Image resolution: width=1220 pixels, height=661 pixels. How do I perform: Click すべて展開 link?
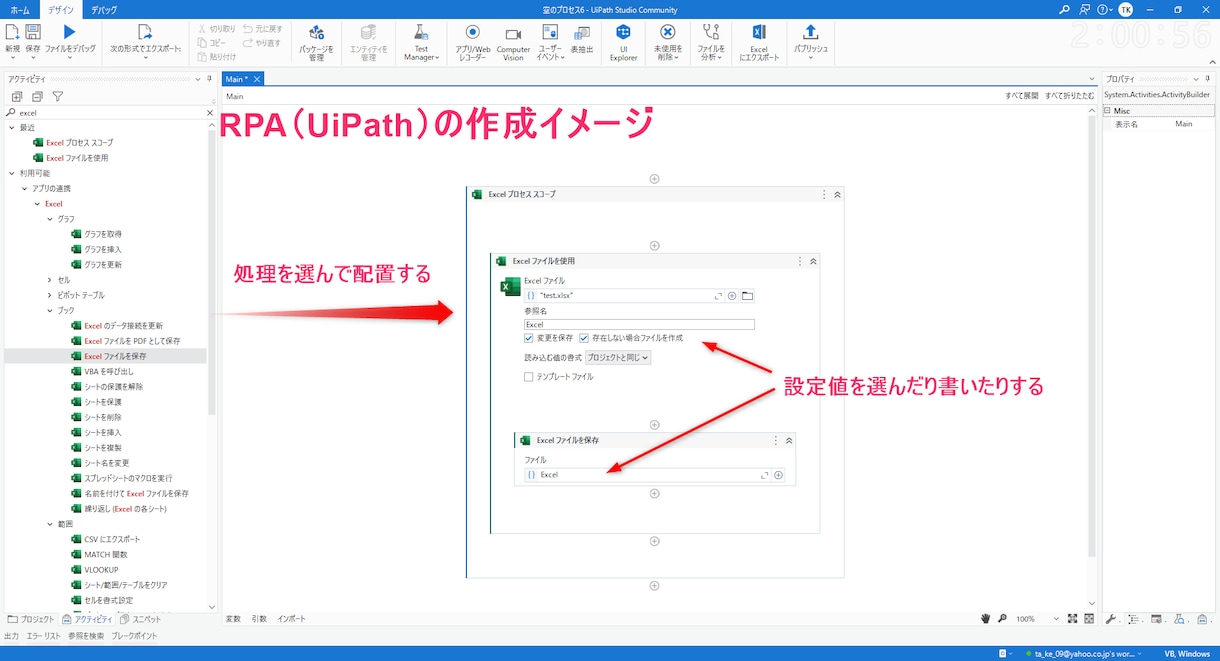[1021, 96]
